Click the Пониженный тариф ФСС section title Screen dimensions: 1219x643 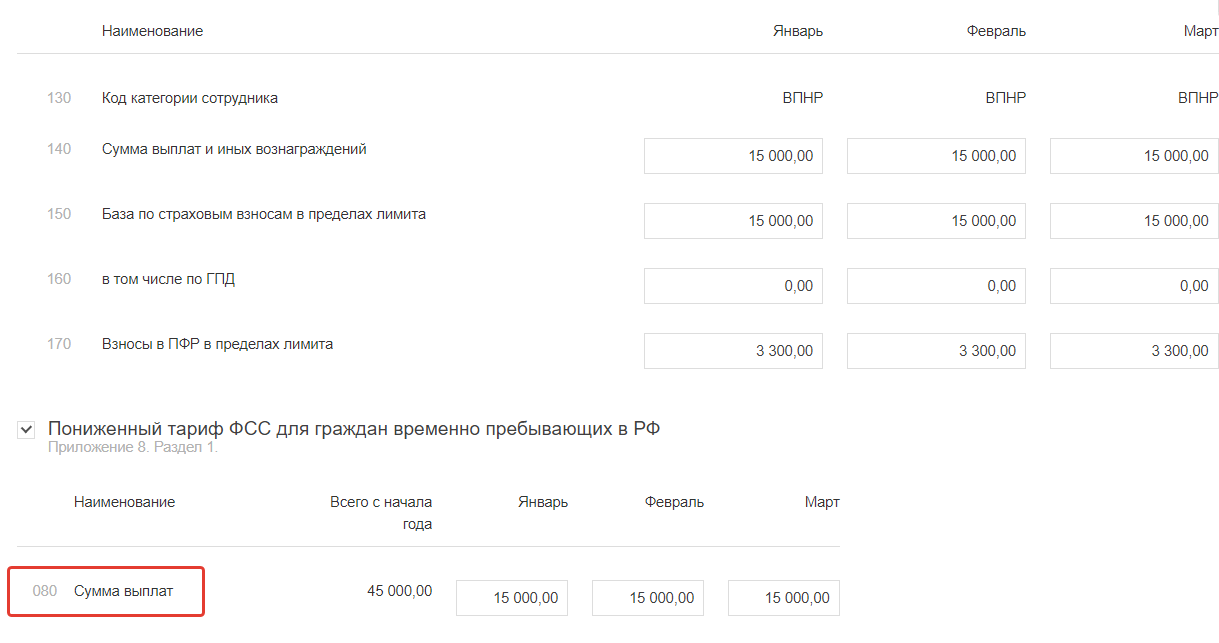tap(354, 429)
